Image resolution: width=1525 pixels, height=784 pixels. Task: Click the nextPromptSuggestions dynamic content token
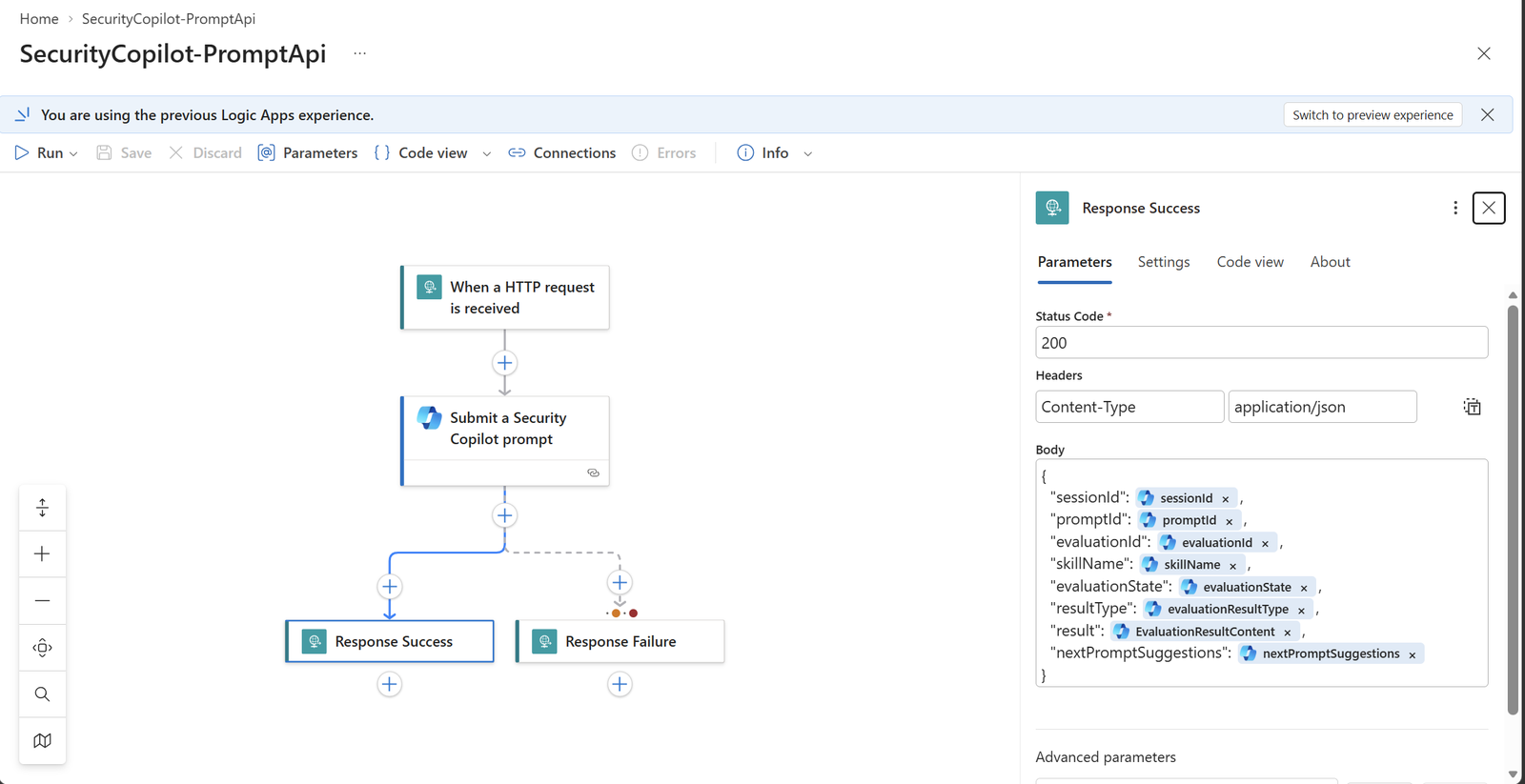1331,653
